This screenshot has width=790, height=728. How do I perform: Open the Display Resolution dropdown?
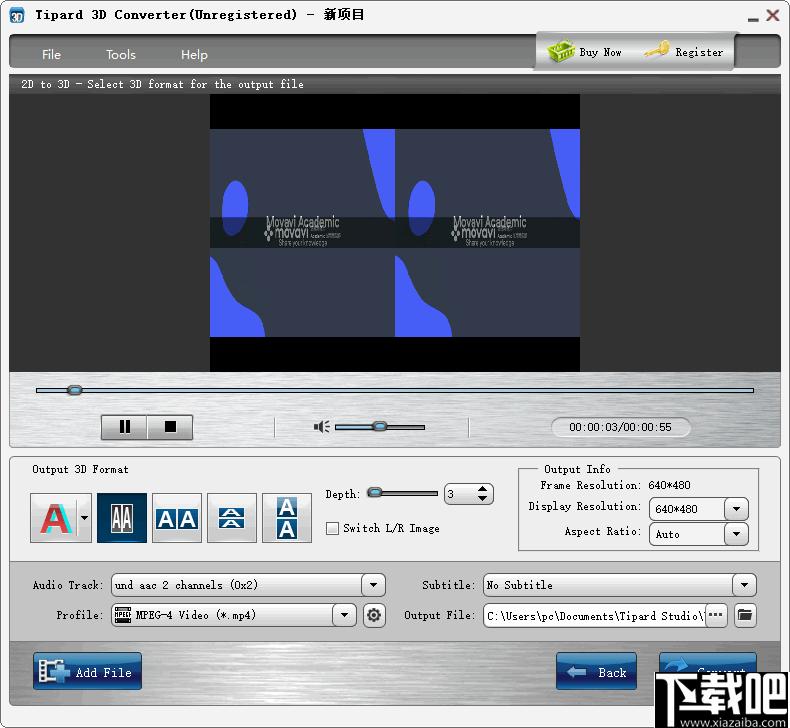[736, 509]
